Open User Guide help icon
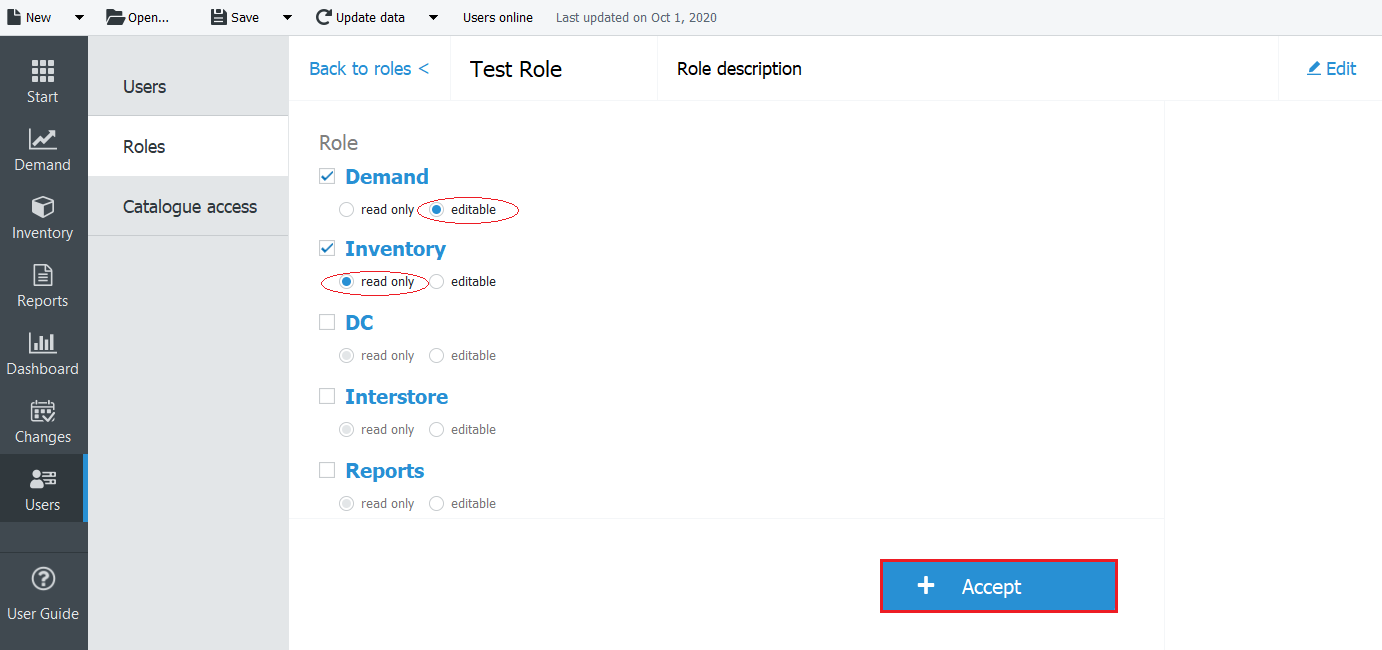 tap(43, 579)
